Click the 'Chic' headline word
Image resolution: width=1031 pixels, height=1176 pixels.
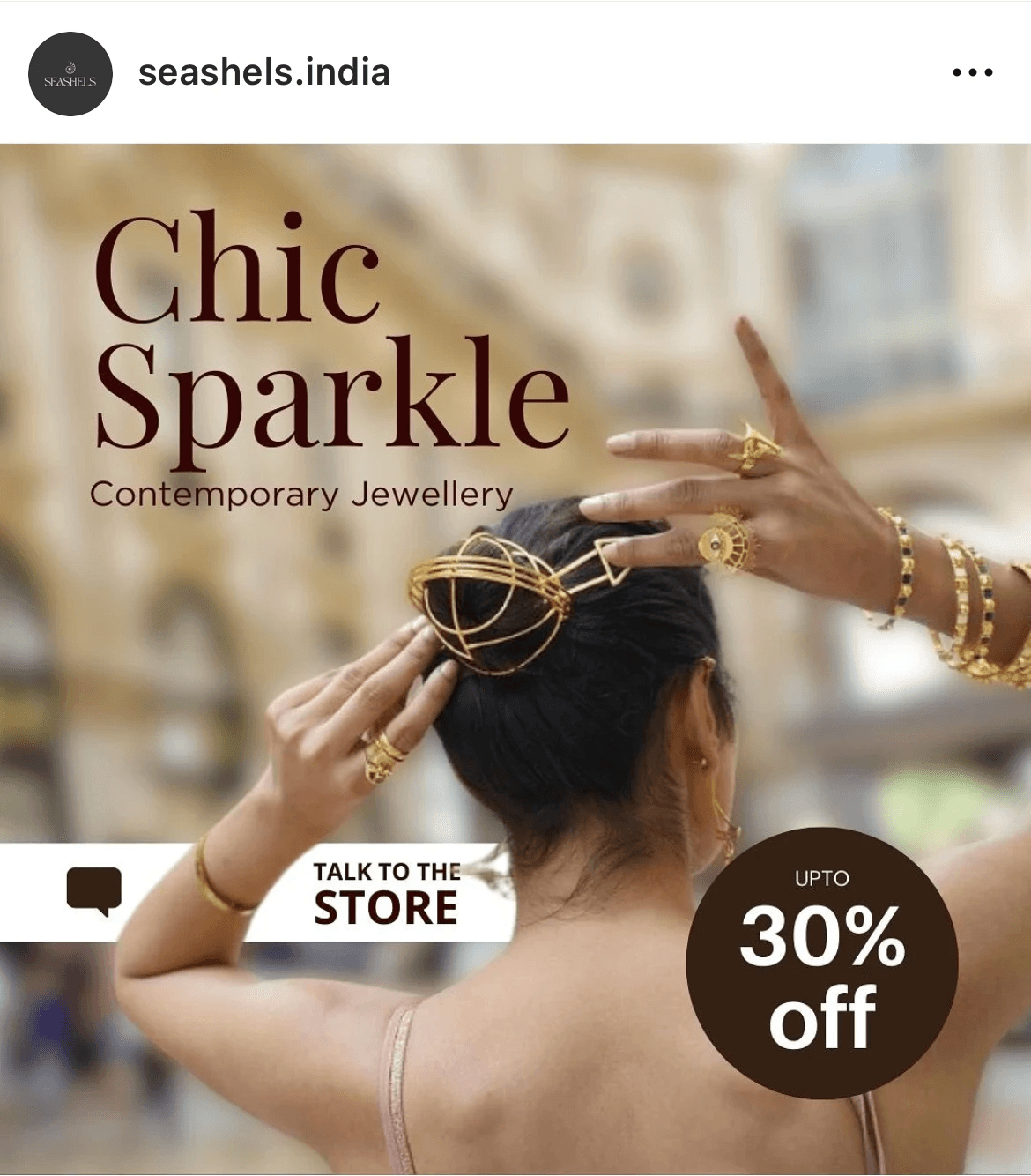pos(237,266)
